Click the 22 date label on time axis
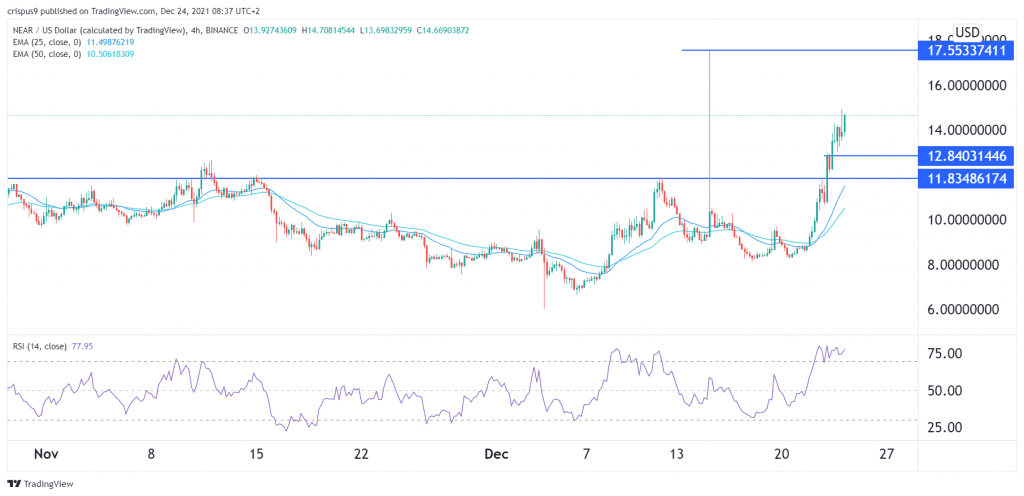Image resolution: width=1024 pixels, height=496 pixels. pyautogui.click(x=361, y=454)
